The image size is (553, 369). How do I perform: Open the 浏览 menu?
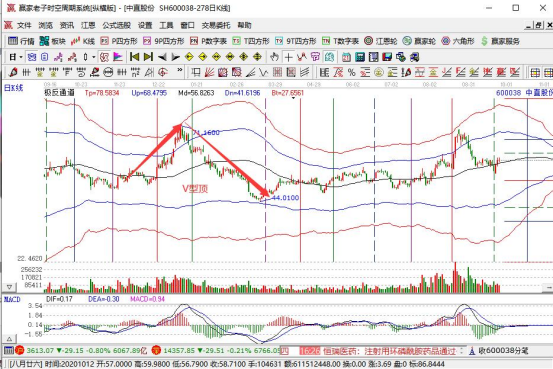(45, 25)
